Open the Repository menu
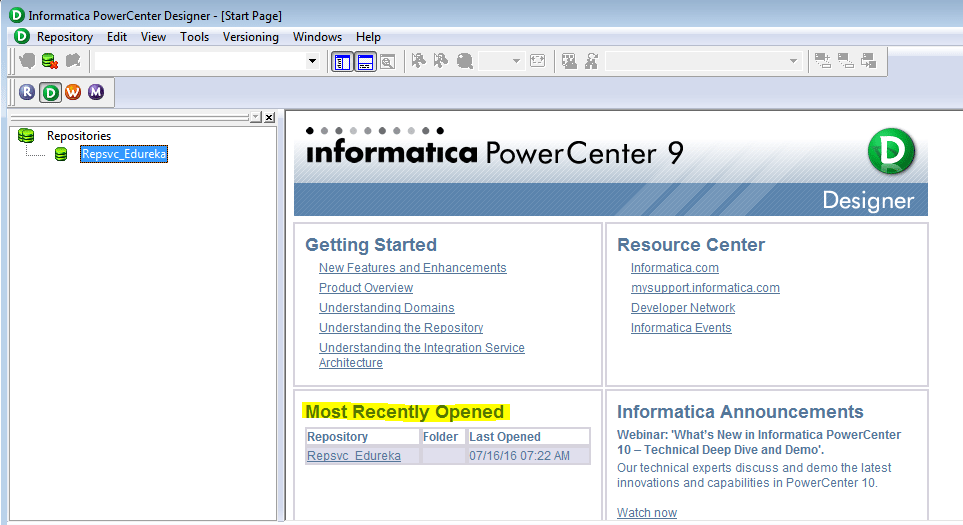The image size is (963, 525). click(64, 37)
